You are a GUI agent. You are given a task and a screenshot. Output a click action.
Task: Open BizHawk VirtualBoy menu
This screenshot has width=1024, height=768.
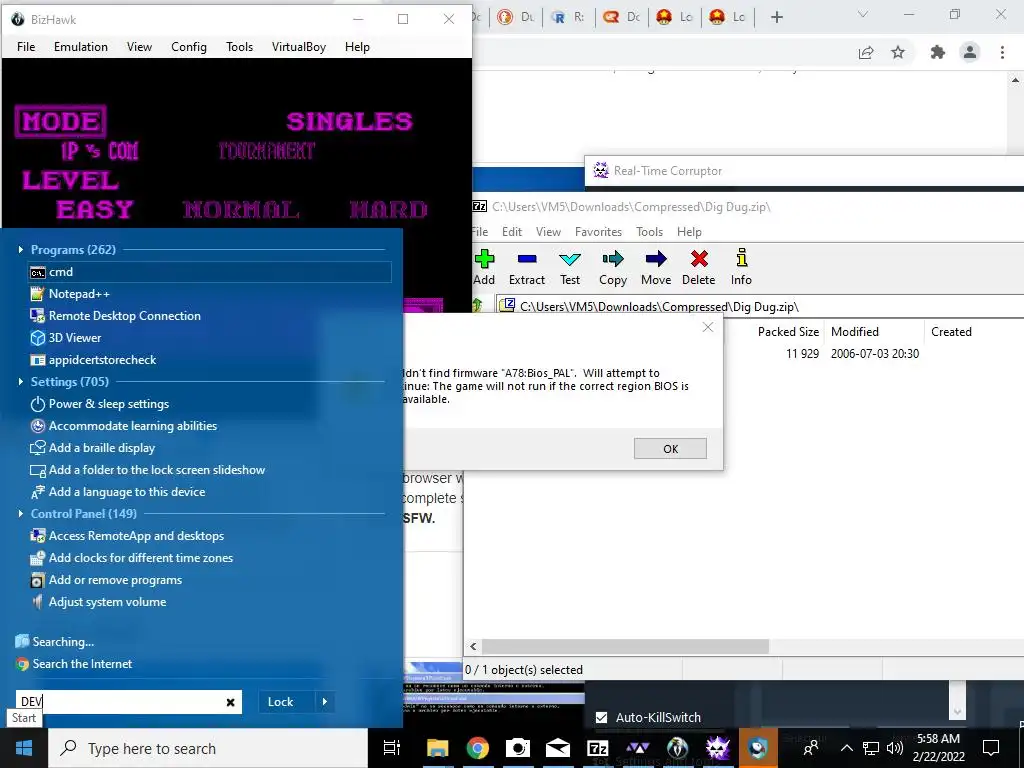click(x=298, y=46)
